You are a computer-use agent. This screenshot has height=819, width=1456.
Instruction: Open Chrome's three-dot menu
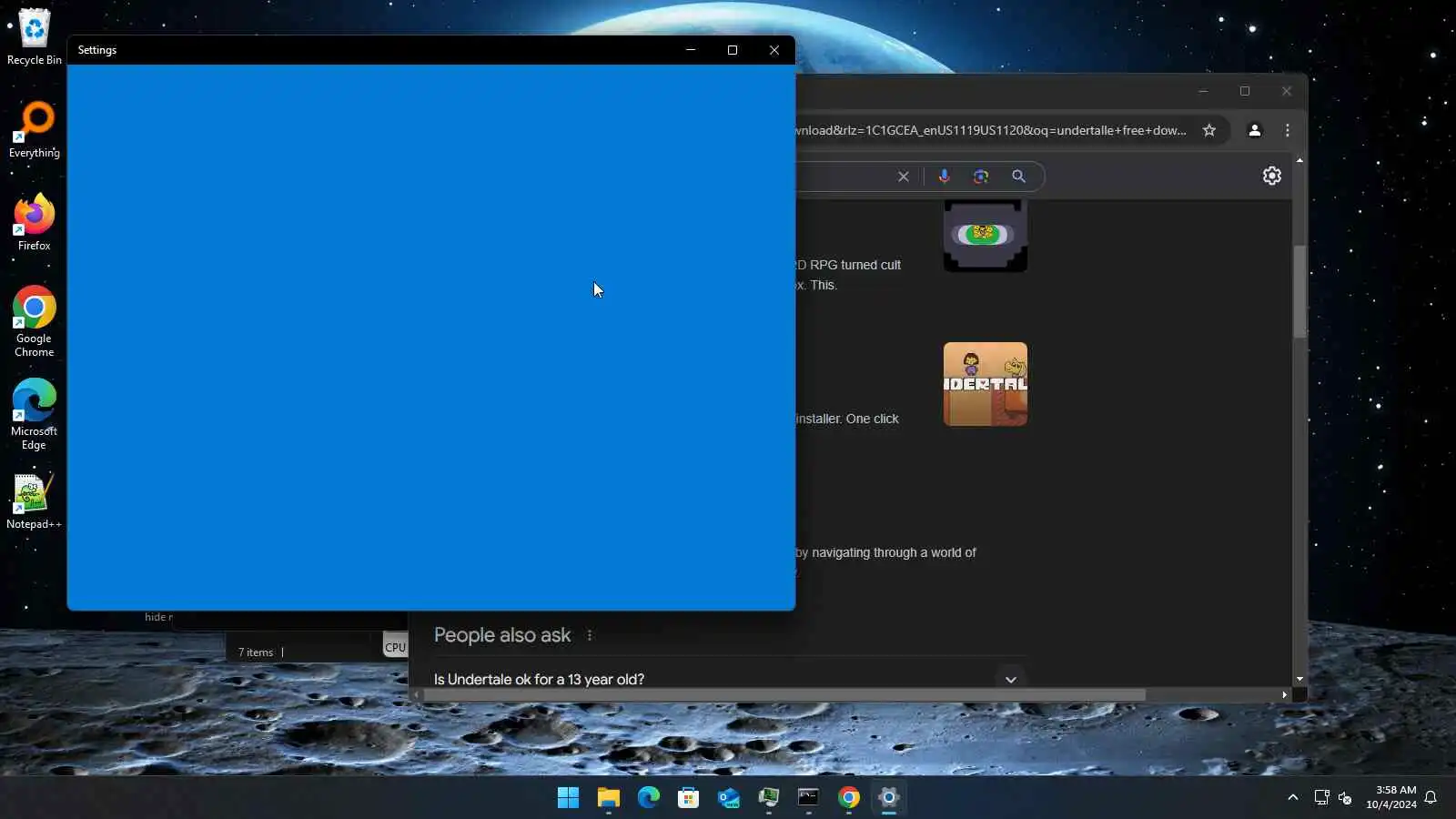click(x=1288, y=130)
